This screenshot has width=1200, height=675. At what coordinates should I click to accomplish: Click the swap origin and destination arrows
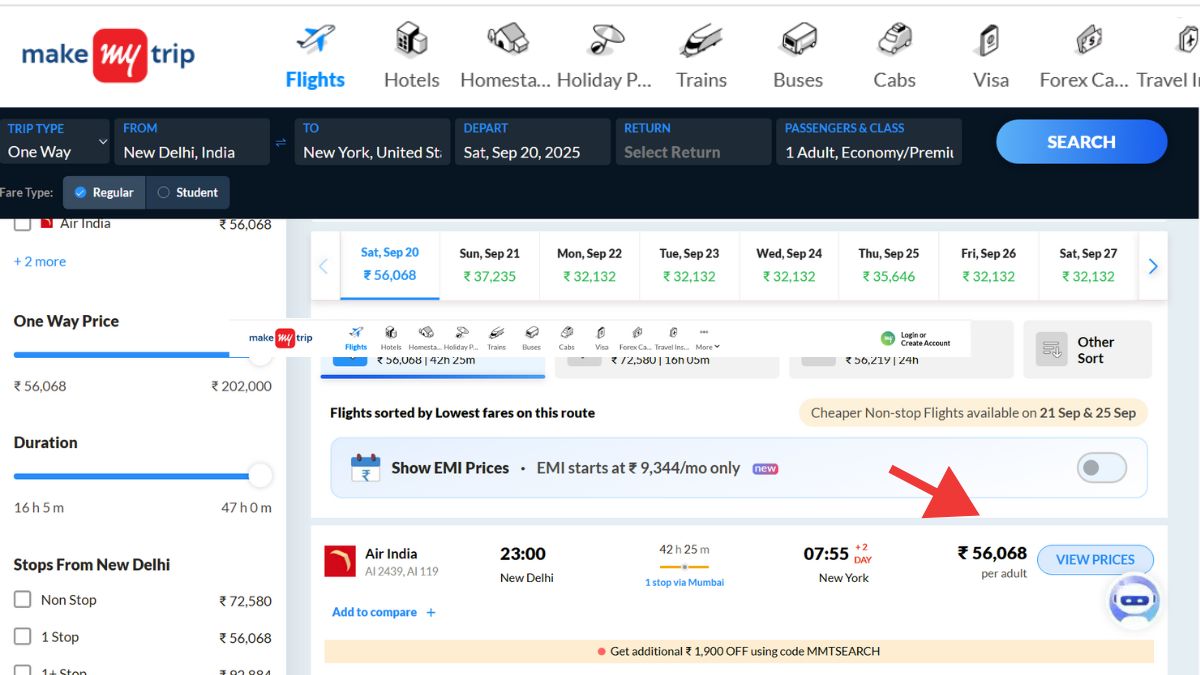click(281, 143)
